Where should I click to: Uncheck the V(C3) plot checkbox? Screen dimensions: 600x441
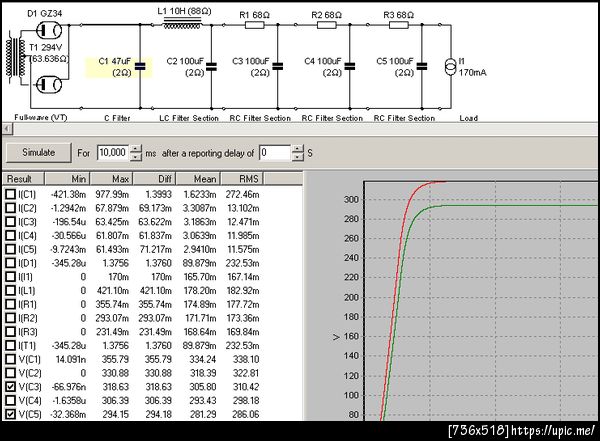10,387
